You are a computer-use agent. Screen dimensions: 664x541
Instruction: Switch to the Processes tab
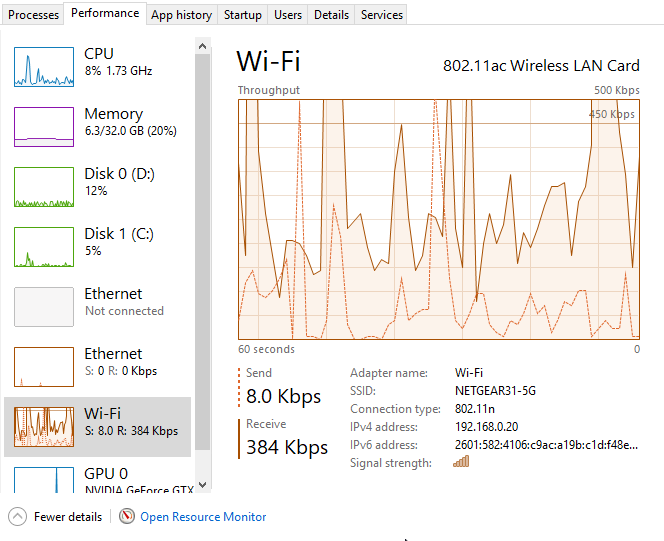tap(34, 15)
